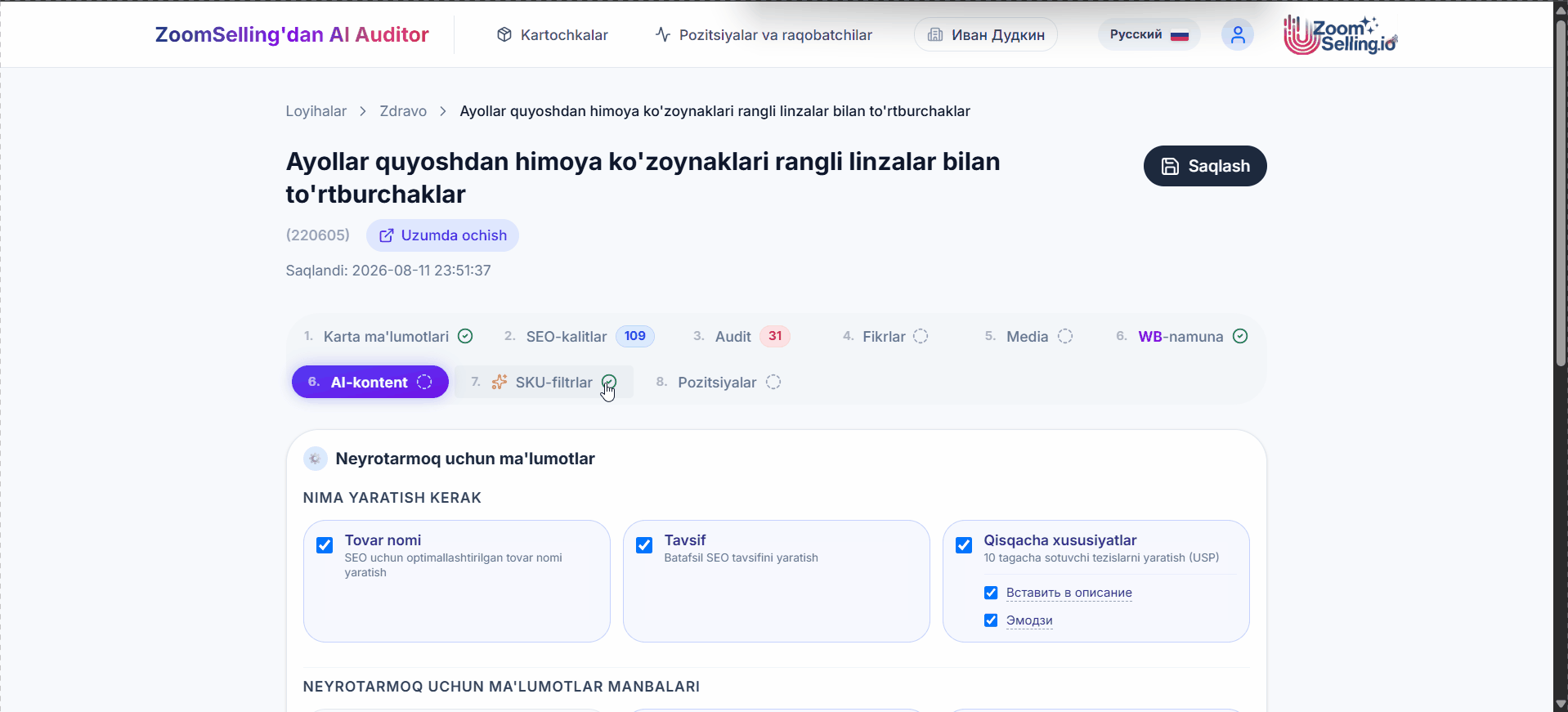Viewport: 1568px width, 712px height.
Task: Click the ZoomSelling.io logo
Action: [x=1340, y=34]
